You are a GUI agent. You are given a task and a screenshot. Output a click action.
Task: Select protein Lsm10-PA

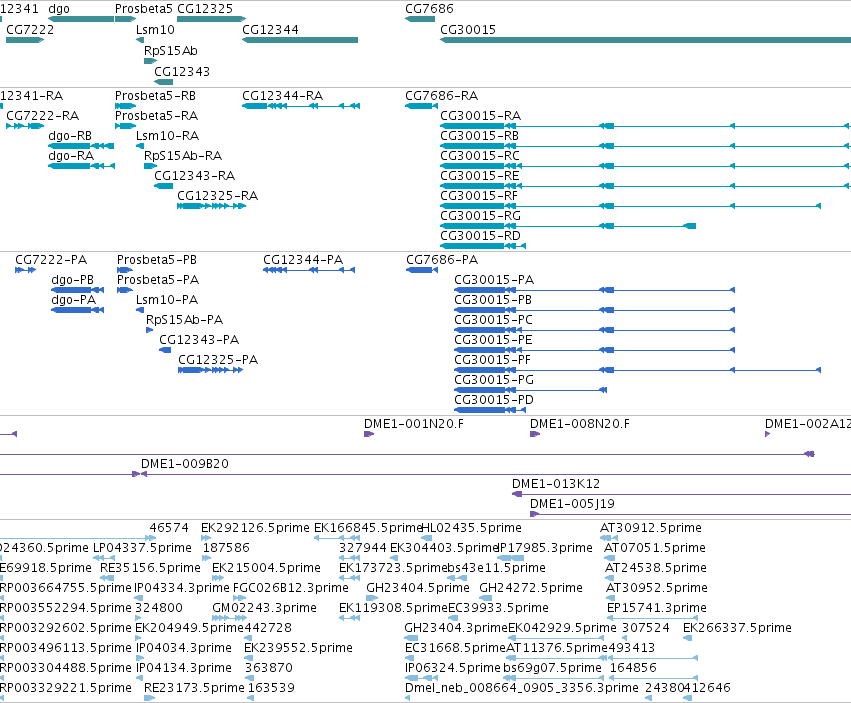coord(167,300)
